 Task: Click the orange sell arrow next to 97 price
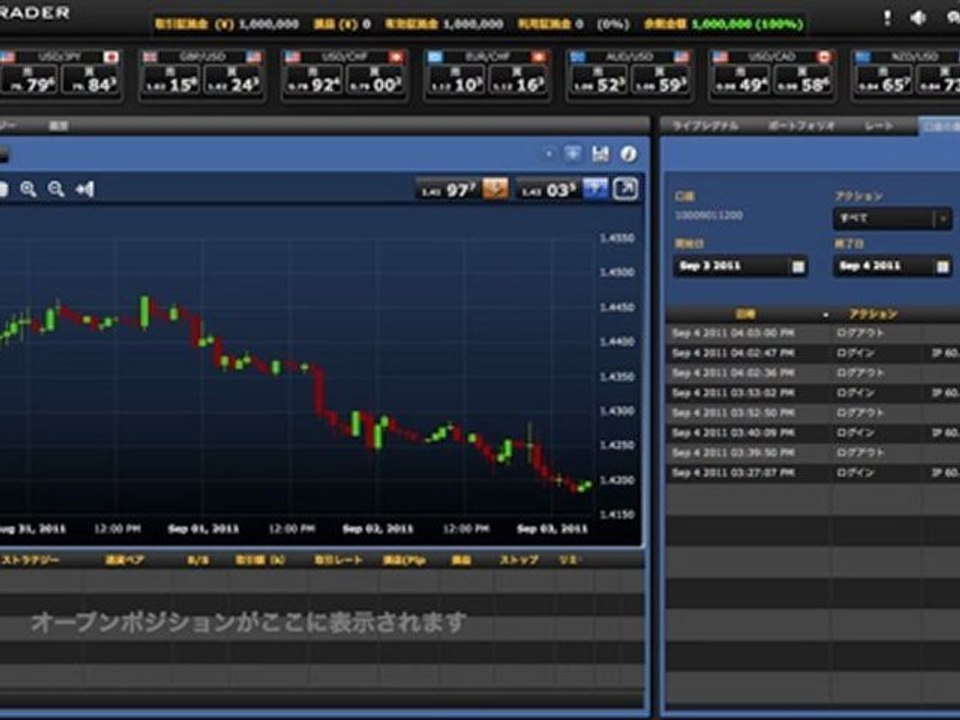495,189
